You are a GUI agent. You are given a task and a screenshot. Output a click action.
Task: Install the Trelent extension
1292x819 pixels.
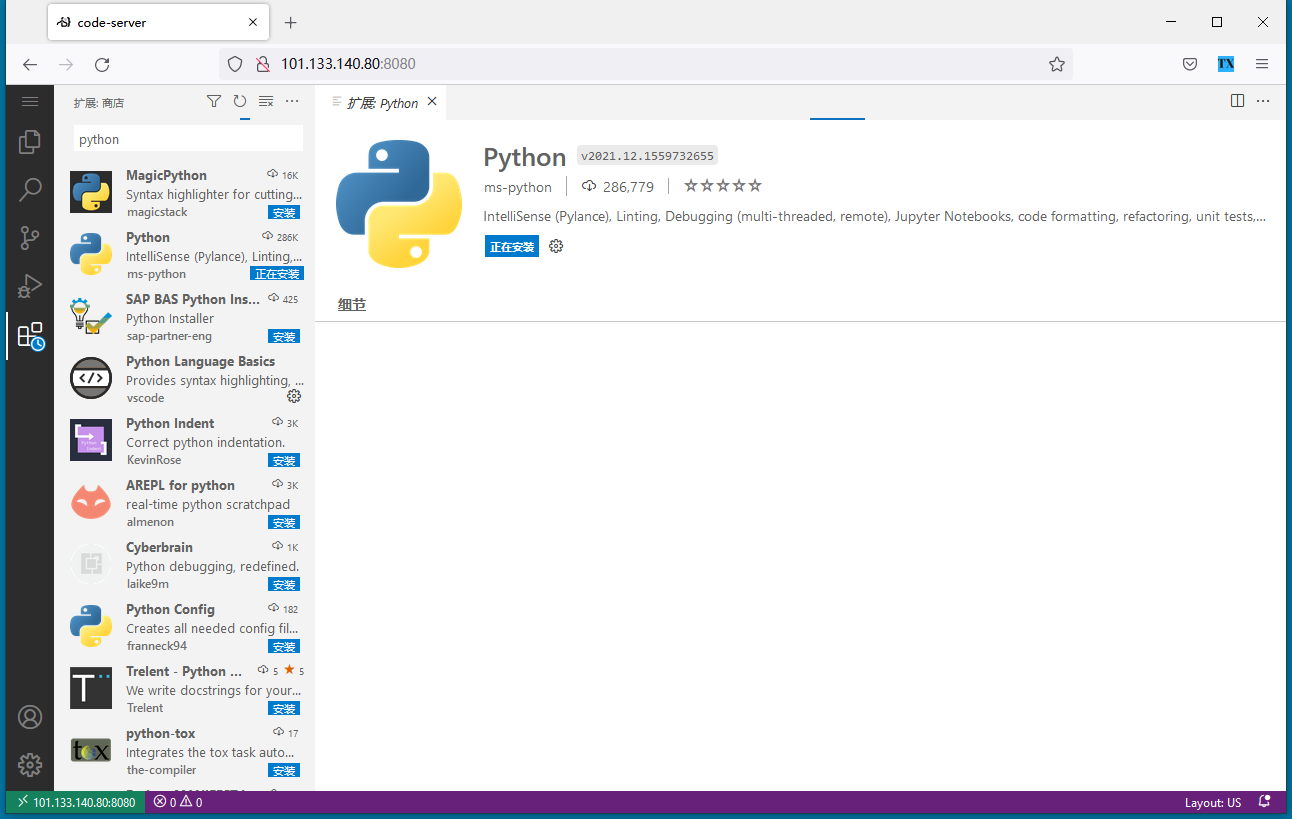284,708
